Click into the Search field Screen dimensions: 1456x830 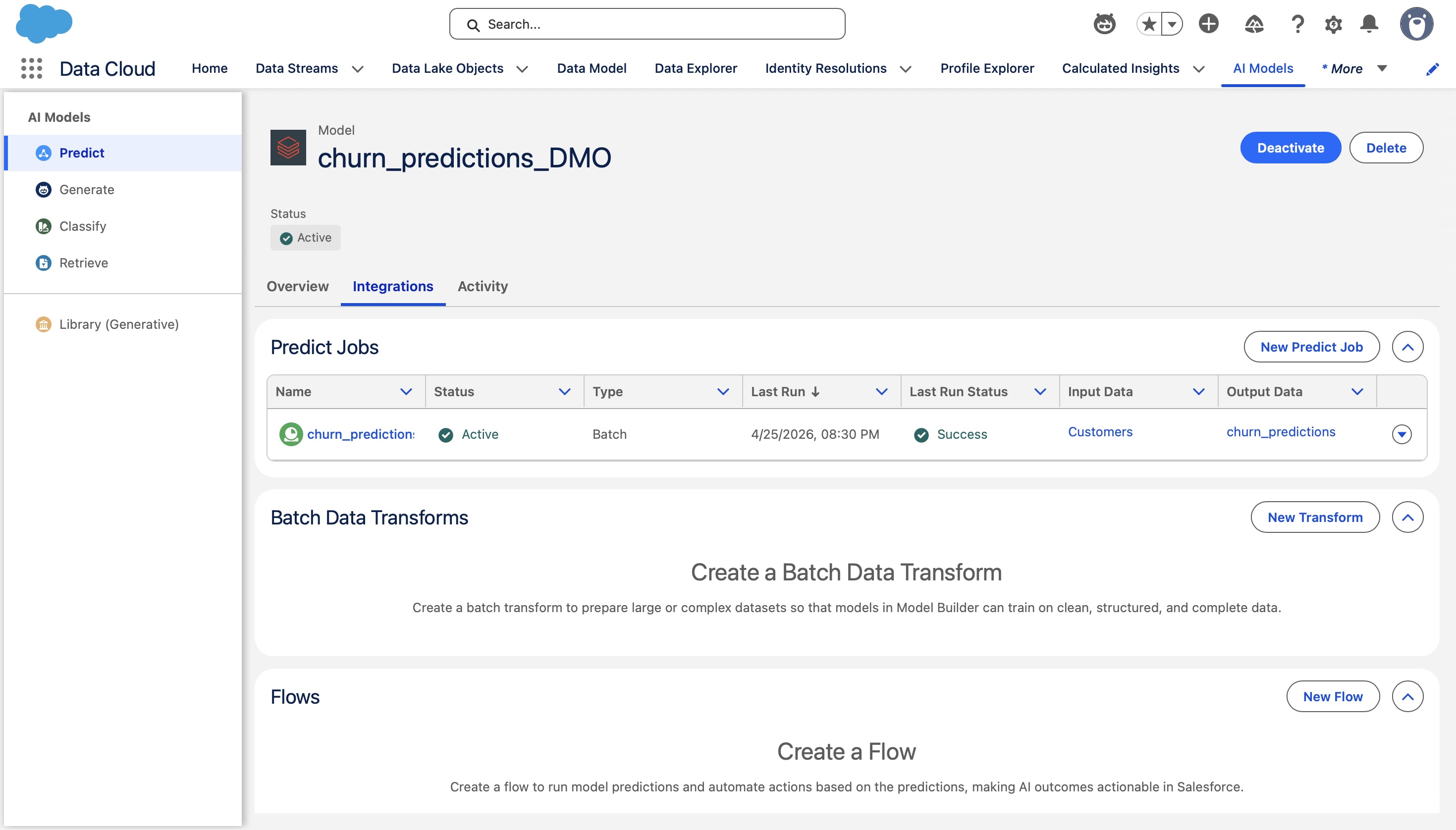[647, 24]
